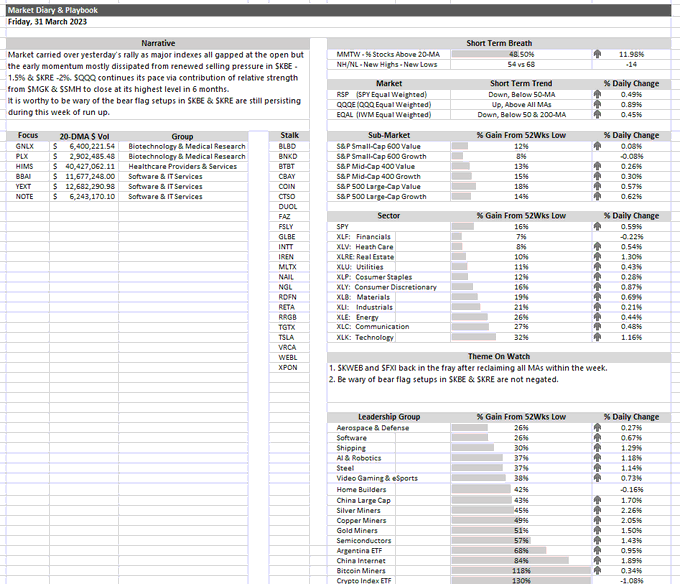Click up arrow for Aerospace & Defense
The height and width of the screenshot is (584, 680).
coord(597,427)
